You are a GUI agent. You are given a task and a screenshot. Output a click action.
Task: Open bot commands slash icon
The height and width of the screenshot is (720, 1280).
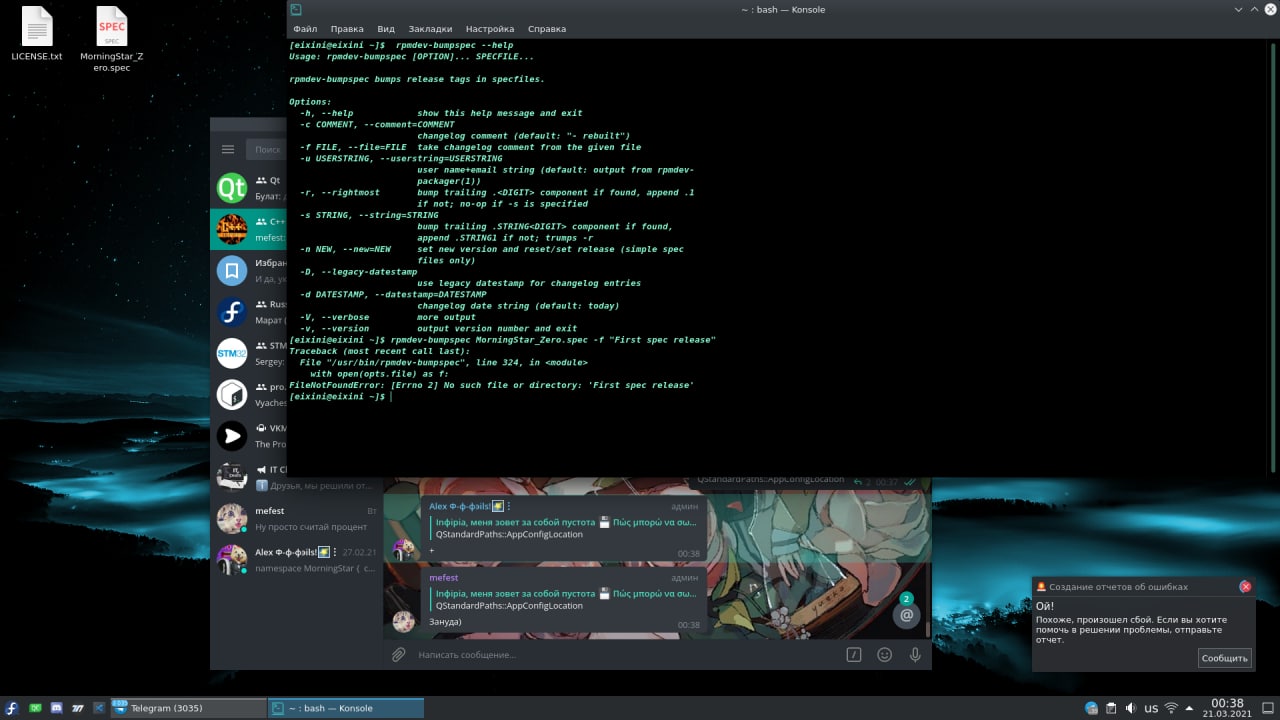point(854,655)
